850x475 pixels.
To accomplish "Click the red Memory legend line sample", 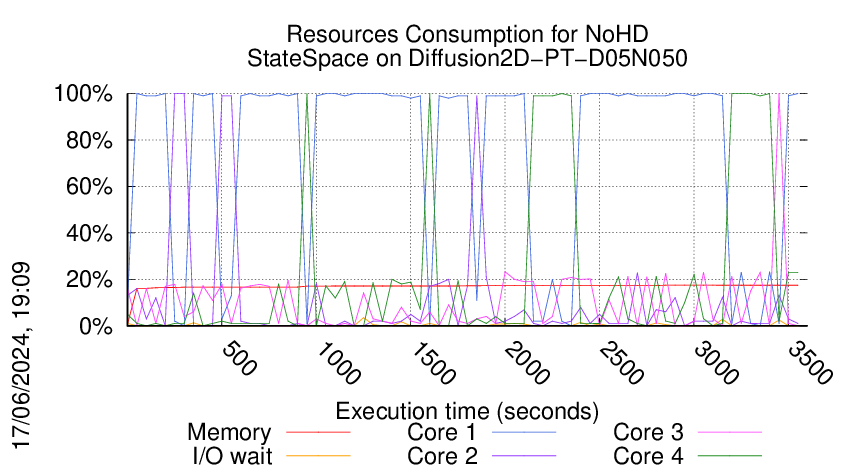I will pos(318,432).
